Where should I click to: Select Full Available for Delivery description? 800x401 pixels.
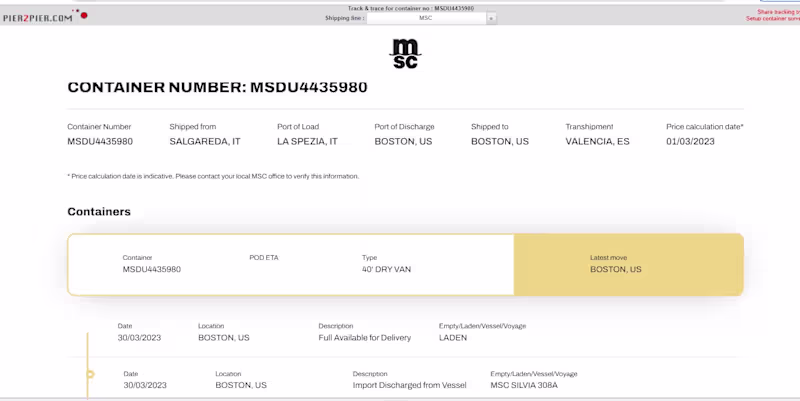[x=364, y=338]
